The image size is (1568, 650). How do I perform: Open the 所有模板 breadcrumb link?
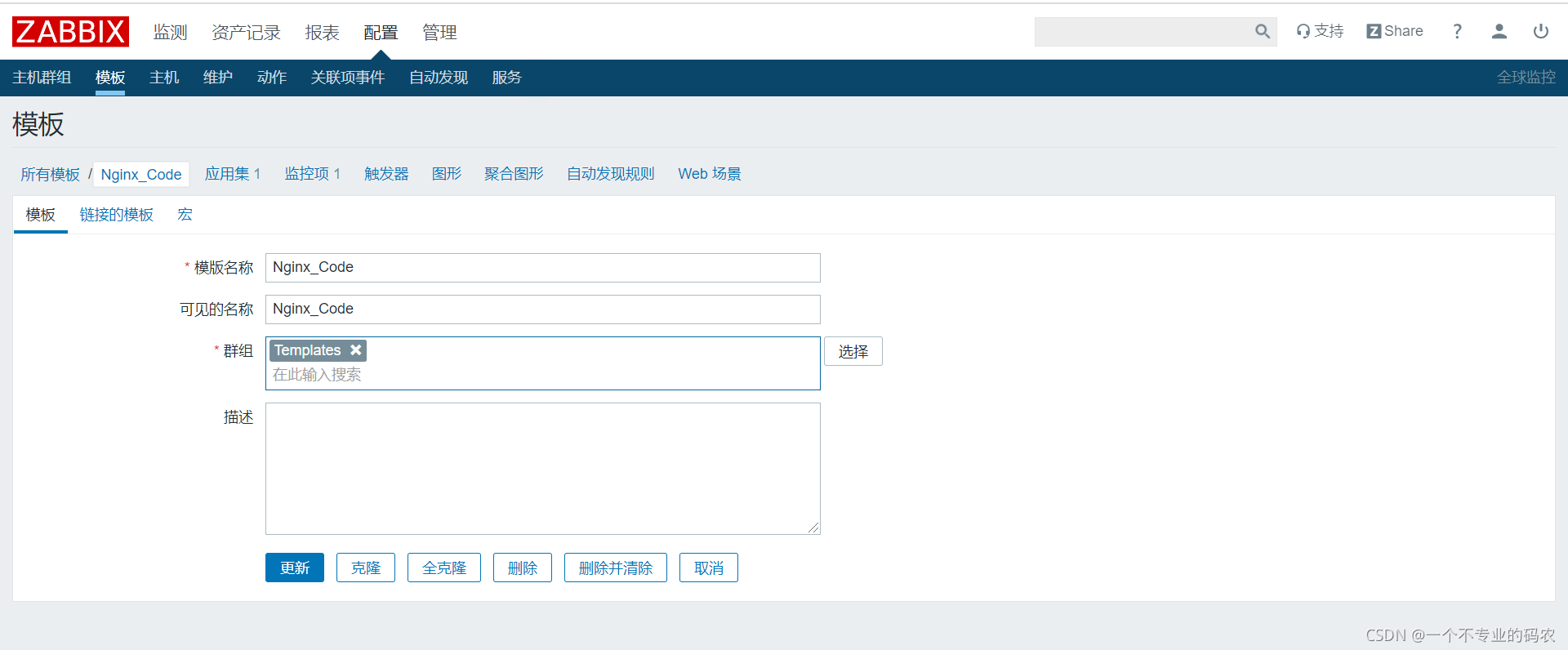point(51,175)
